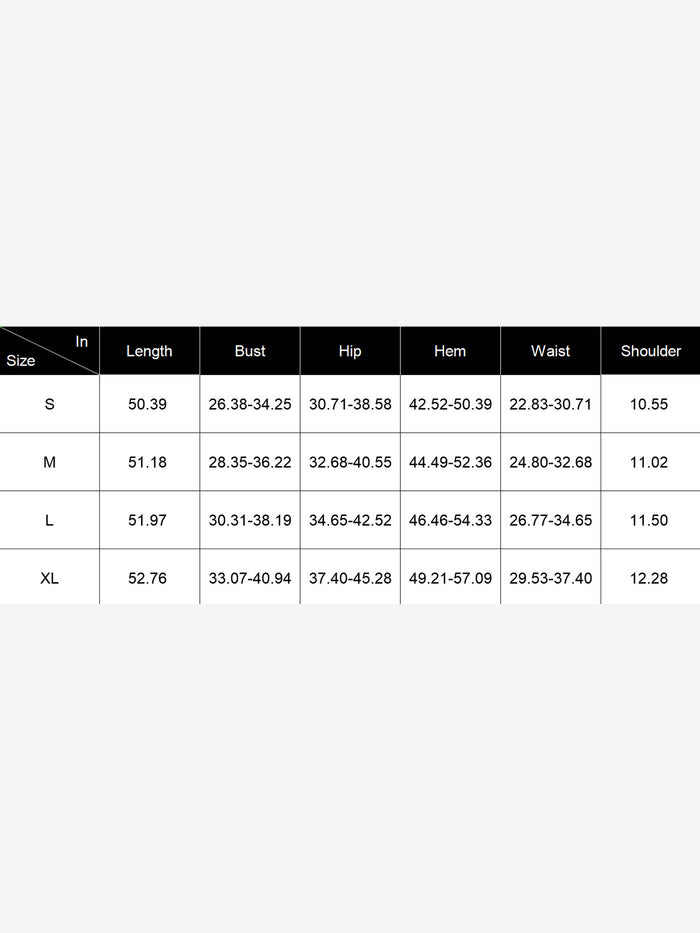Click bust range 28.35-36.22

click(250, 462)
